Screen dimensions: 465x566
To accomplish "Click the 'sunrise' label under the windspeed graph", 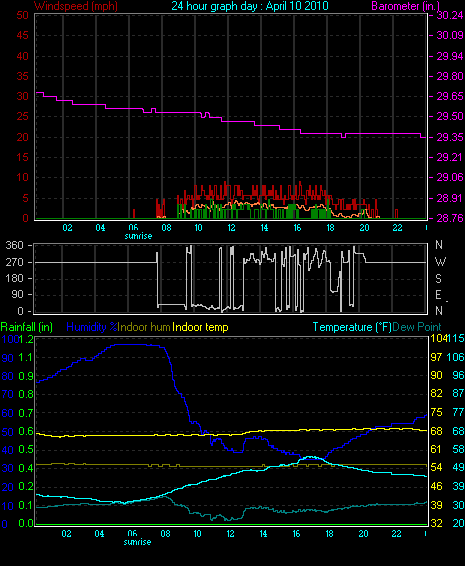I will pos(138,236).
